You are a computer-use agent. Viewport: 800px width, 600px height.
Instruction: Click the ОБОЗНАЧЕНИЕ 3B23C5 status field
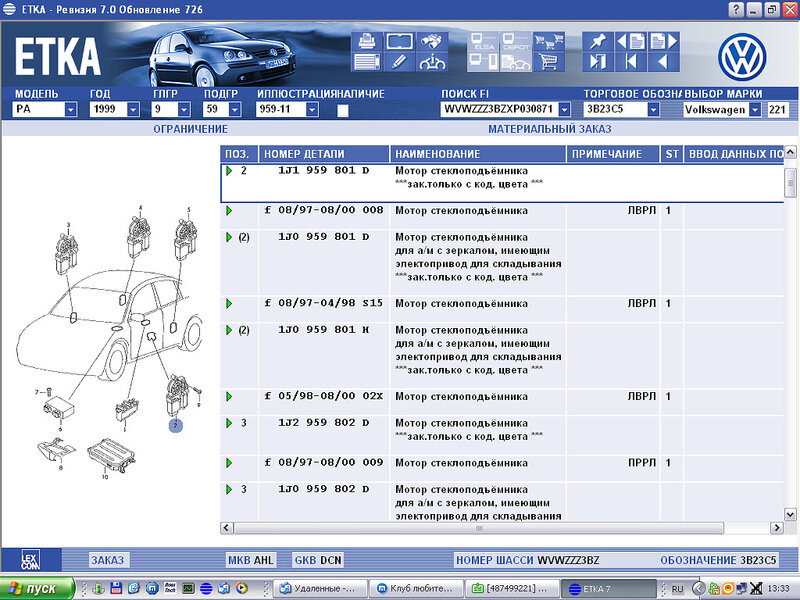point(718,560)
